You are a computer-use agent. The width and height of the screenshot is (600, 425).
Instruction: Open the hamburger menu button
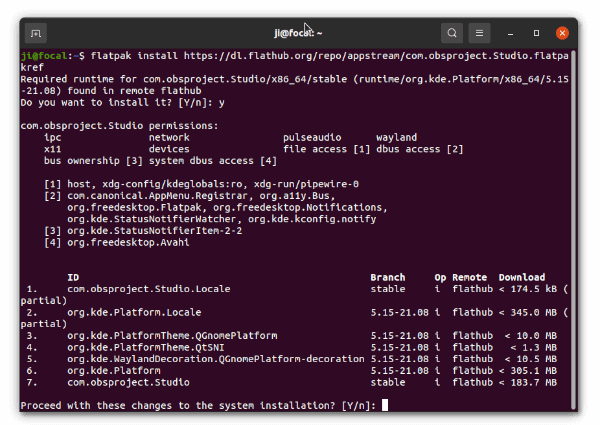point(479,33)
